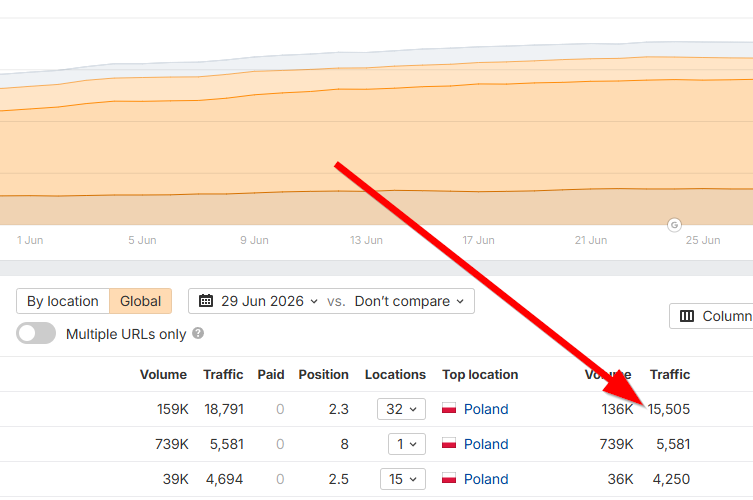Expand the 15 locations dropdown
The width and height of the screenshot is (753, 500).
point(403,479)
